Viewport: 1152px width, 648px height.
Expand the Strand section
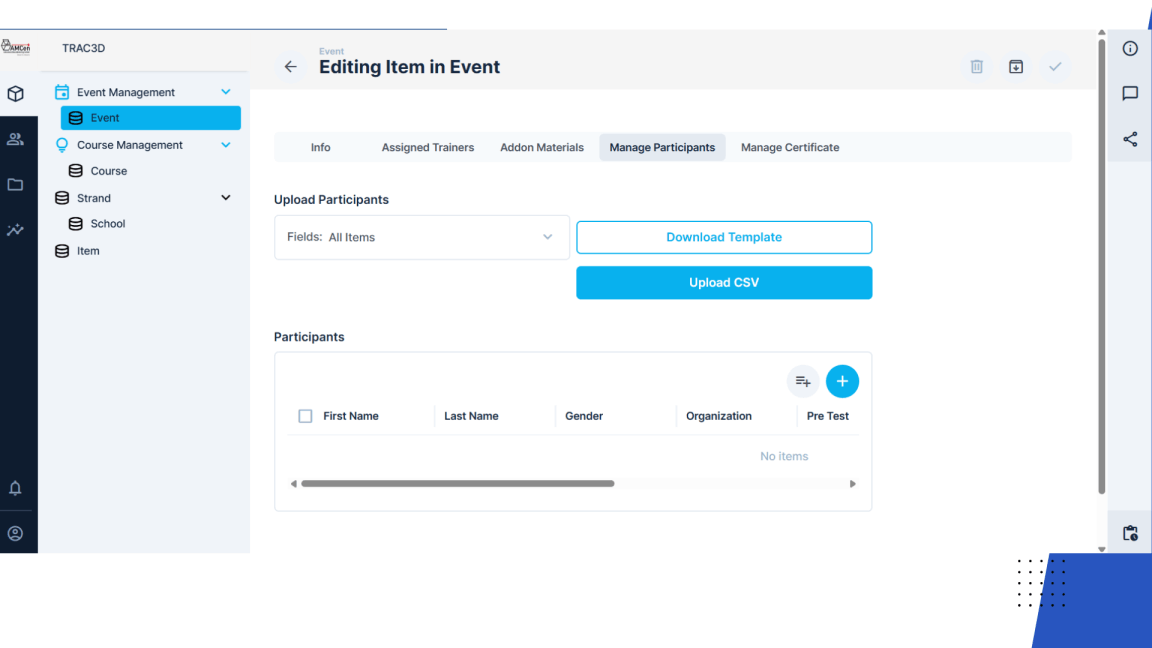[x=225, y=197]
